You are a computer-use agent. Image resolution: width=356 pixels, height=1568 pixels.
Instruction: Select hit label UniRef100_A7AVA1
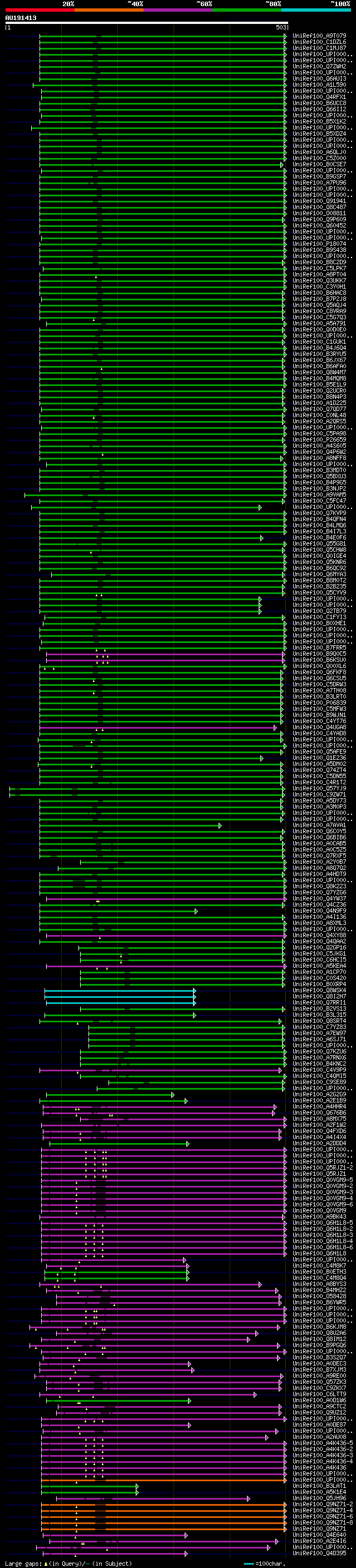tap(319, 825)
